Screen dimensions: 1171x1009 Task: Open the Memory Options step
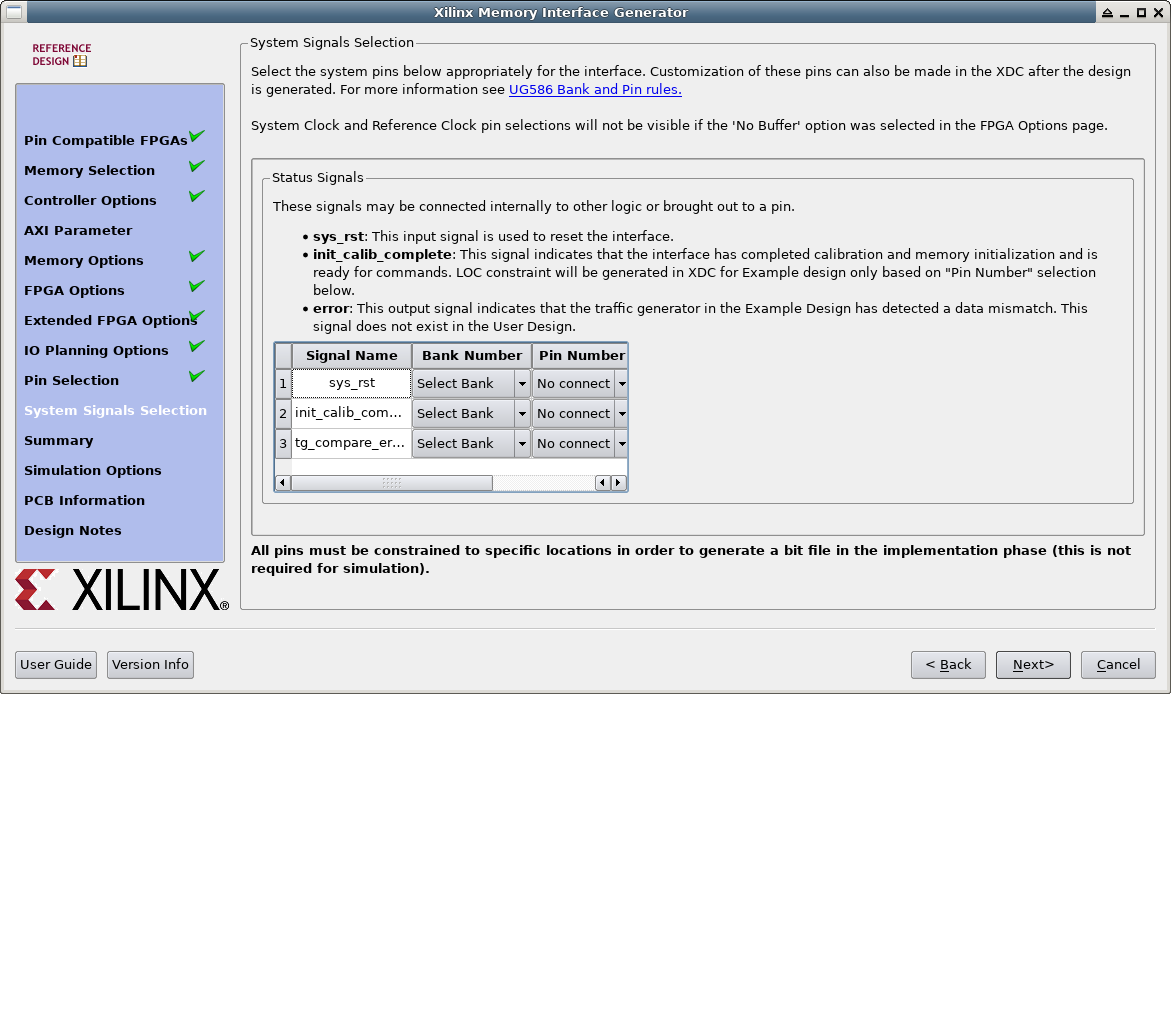(x=84, y=260)
